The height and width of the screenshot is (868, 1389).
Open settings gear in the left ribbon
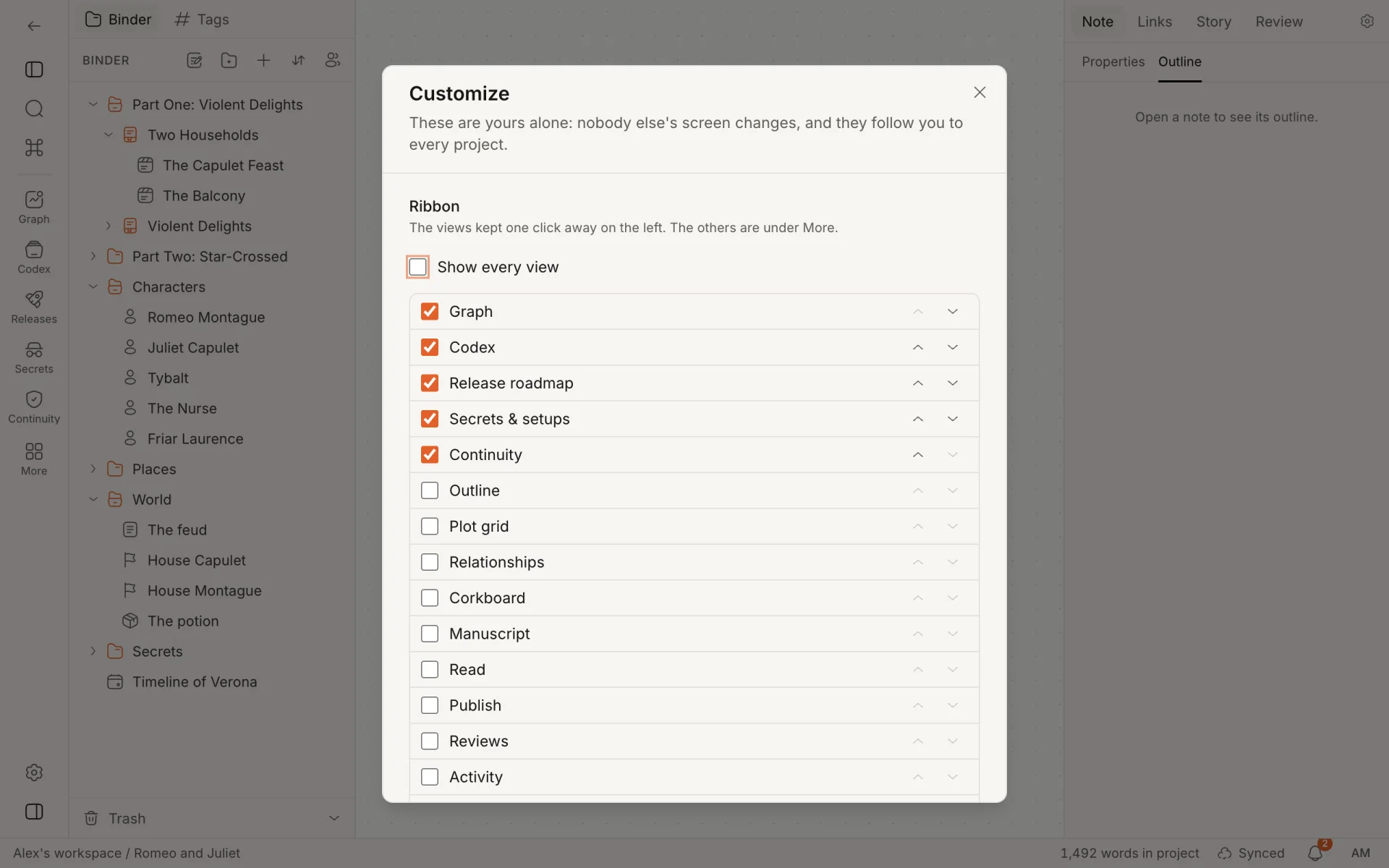[34, 773]
